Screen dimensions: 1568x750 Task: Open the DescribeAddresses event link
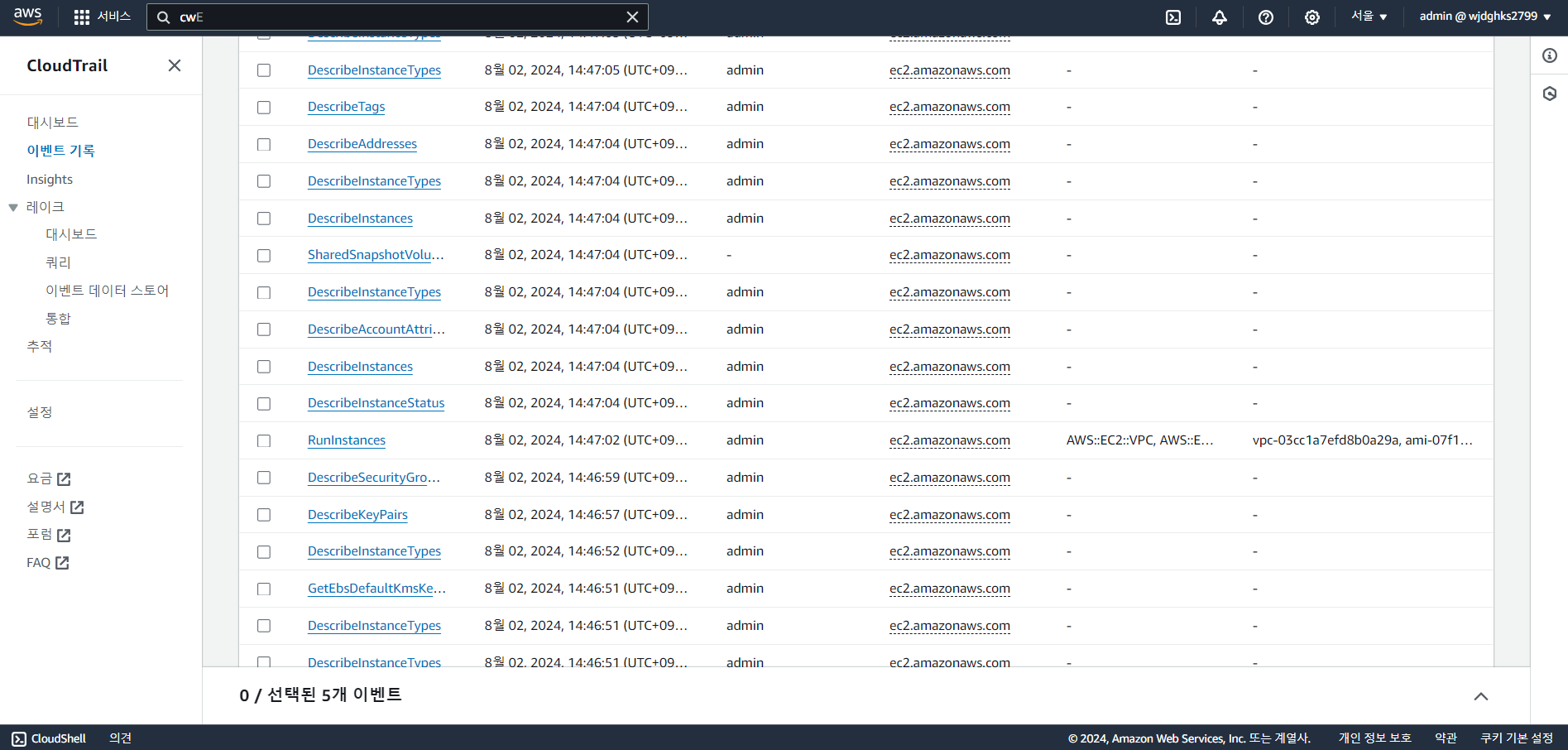coord(362,144)
